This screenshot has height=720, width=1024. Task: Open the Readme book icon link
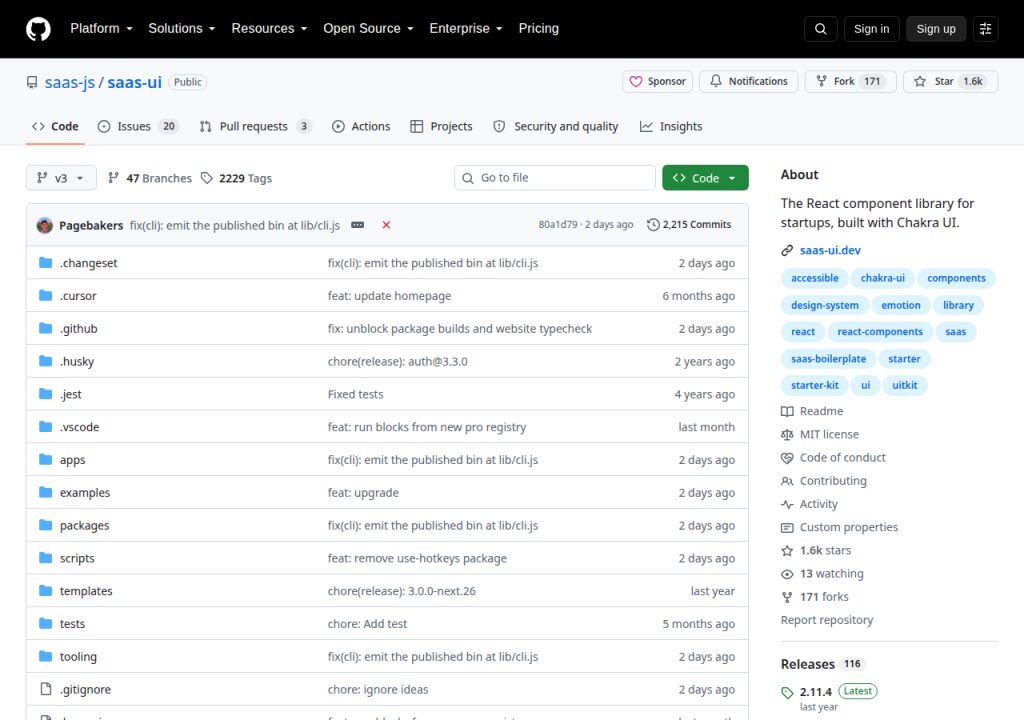812,412
